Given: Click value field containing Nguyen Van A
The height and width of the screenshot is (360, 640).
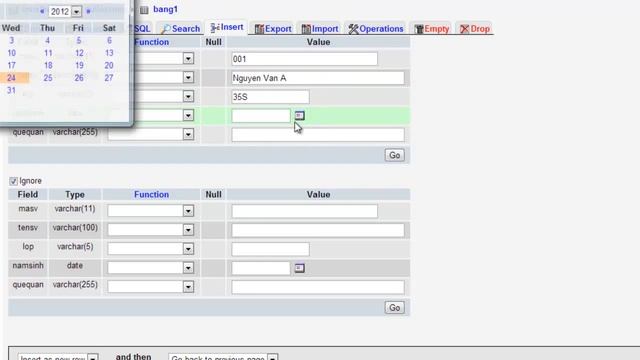Looking at the screenshot, I should (318, 78).
